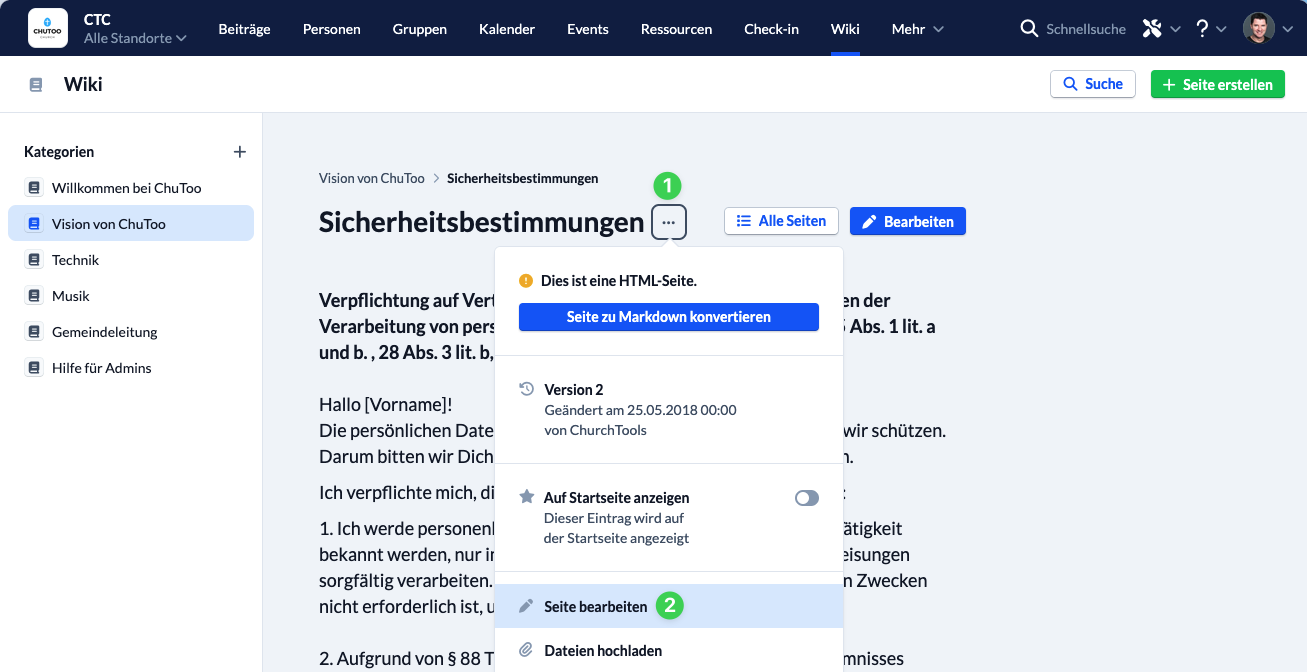Click the star icon for Startseite
Image resolution: width=1307 pixels, height=672 pixels.
527,497
